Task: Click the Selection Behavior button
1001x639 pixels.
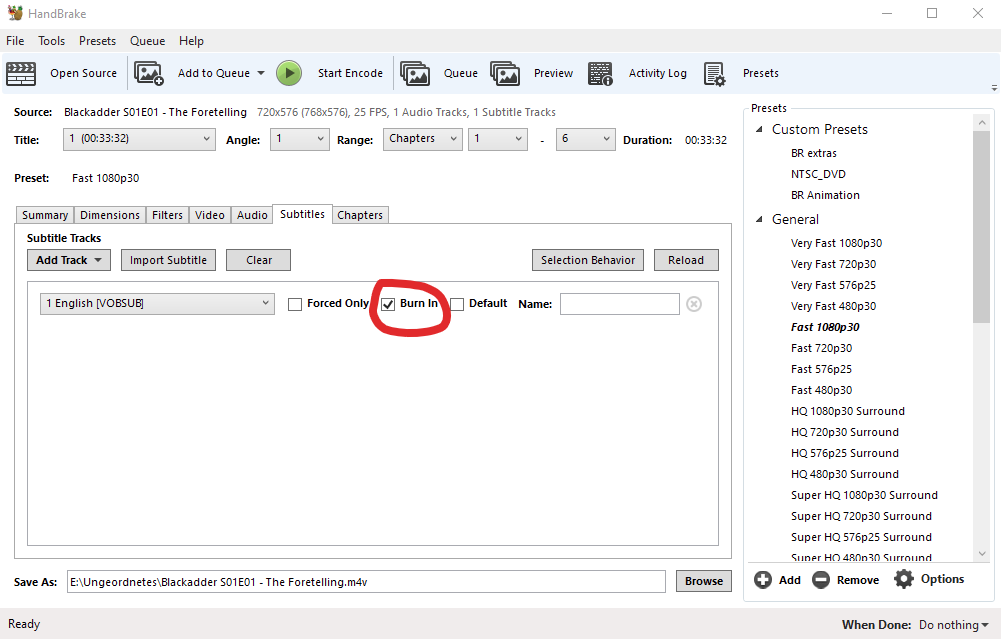Action: pos(588,260)
